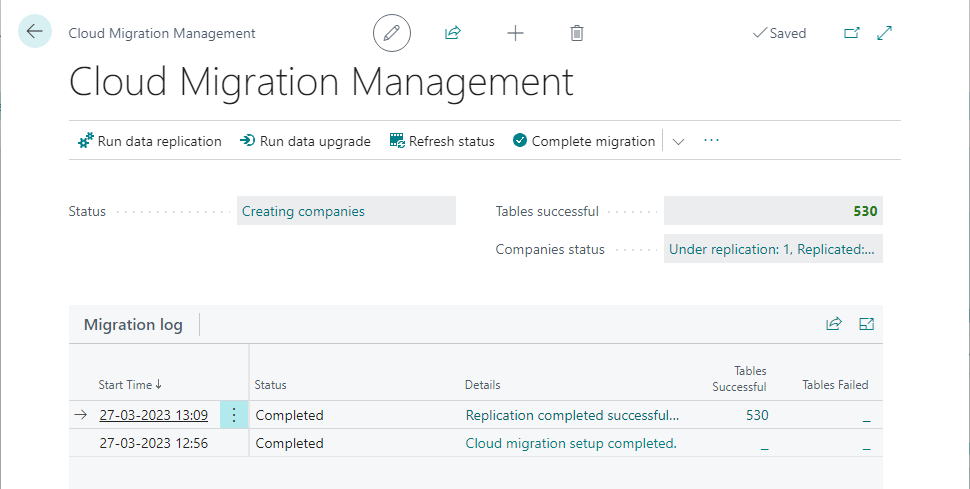Click the Creating companies status value
Screen dimensions: 970x489
[346, 211]
